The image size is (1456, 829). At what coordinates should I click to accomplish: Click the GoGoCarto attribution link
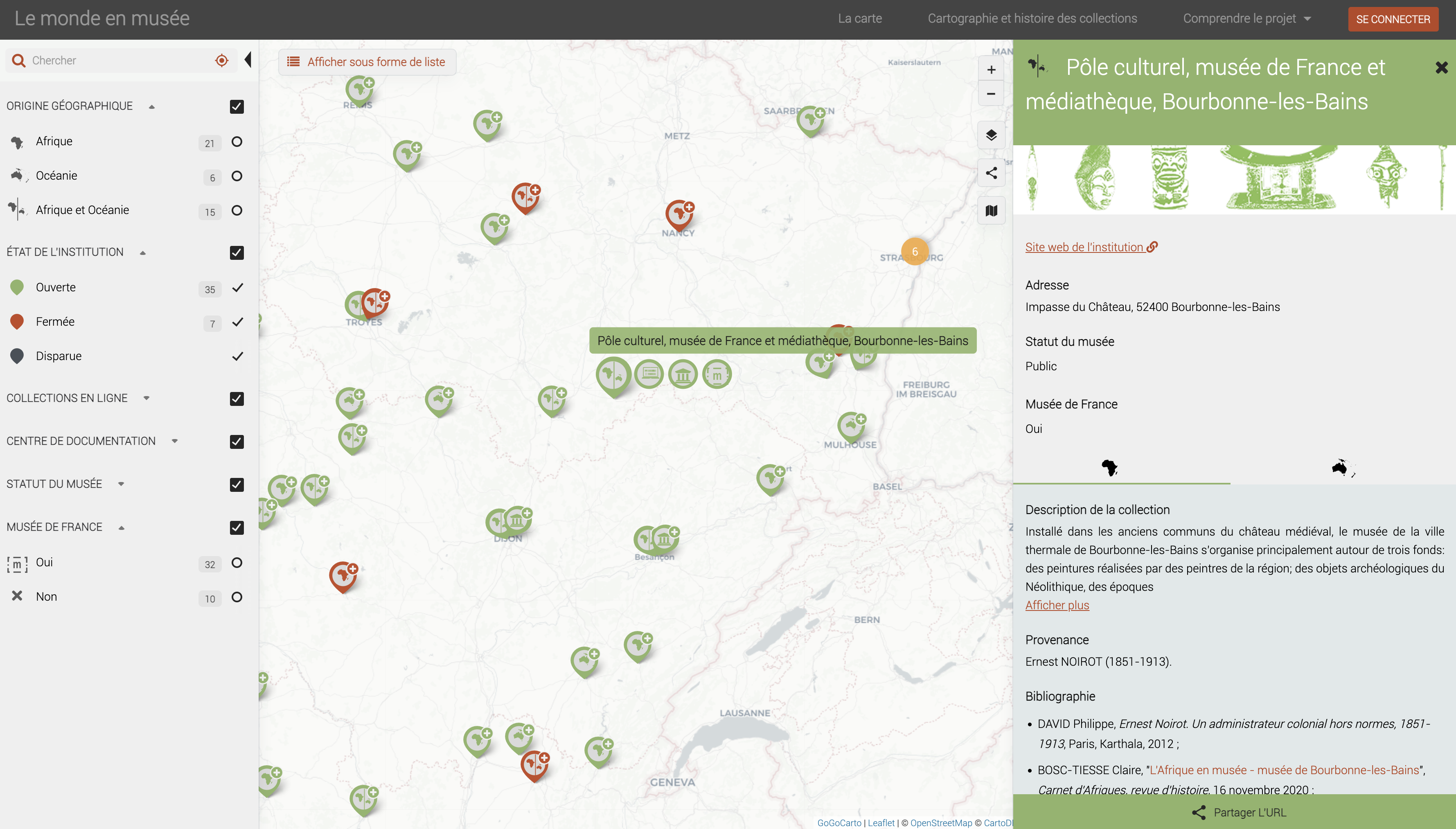tap(839, 823)
